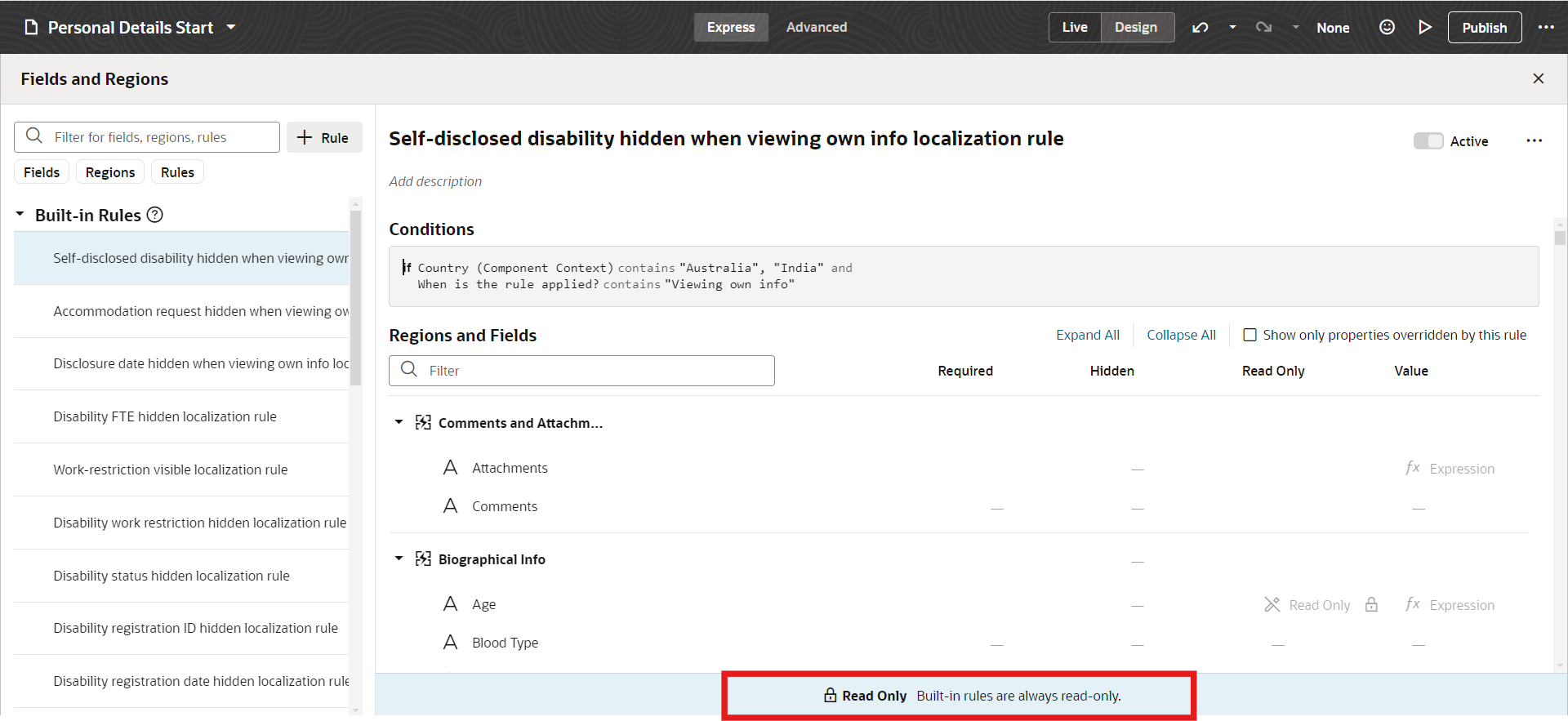Select the Disability status hidden localization rule

click(181, 576)
